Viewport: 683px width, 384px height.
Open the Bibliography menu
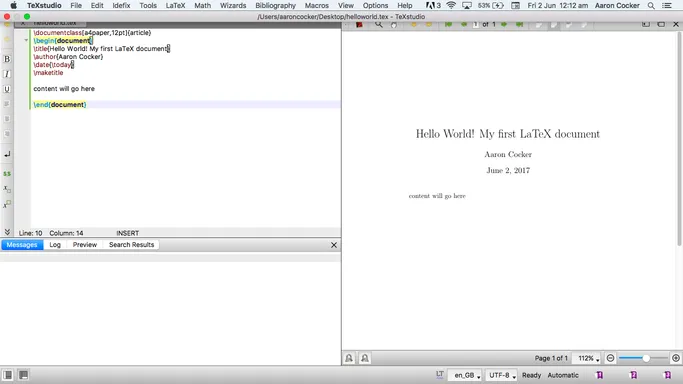[275, 5]
